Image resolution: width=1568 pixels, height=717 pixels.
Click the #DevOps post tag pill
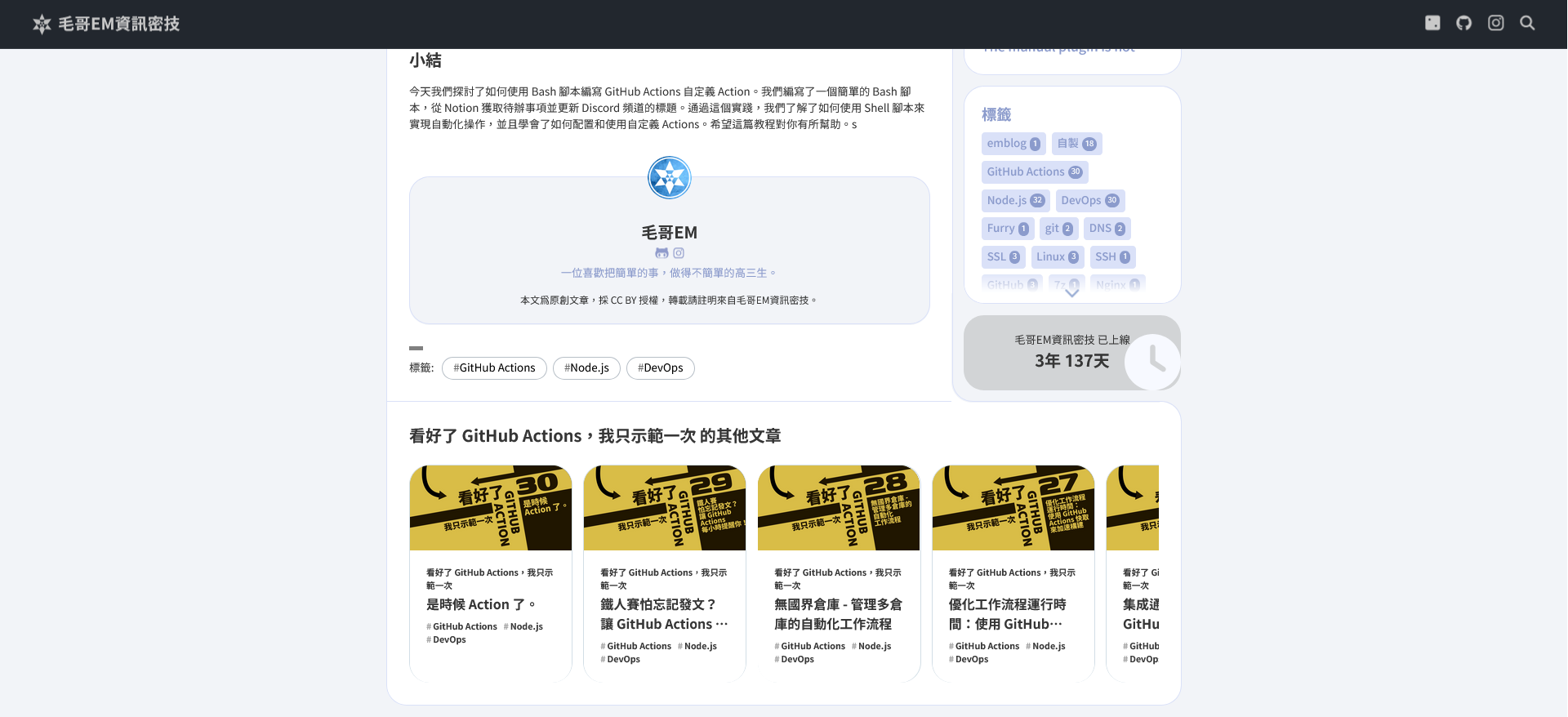point(661,368)
